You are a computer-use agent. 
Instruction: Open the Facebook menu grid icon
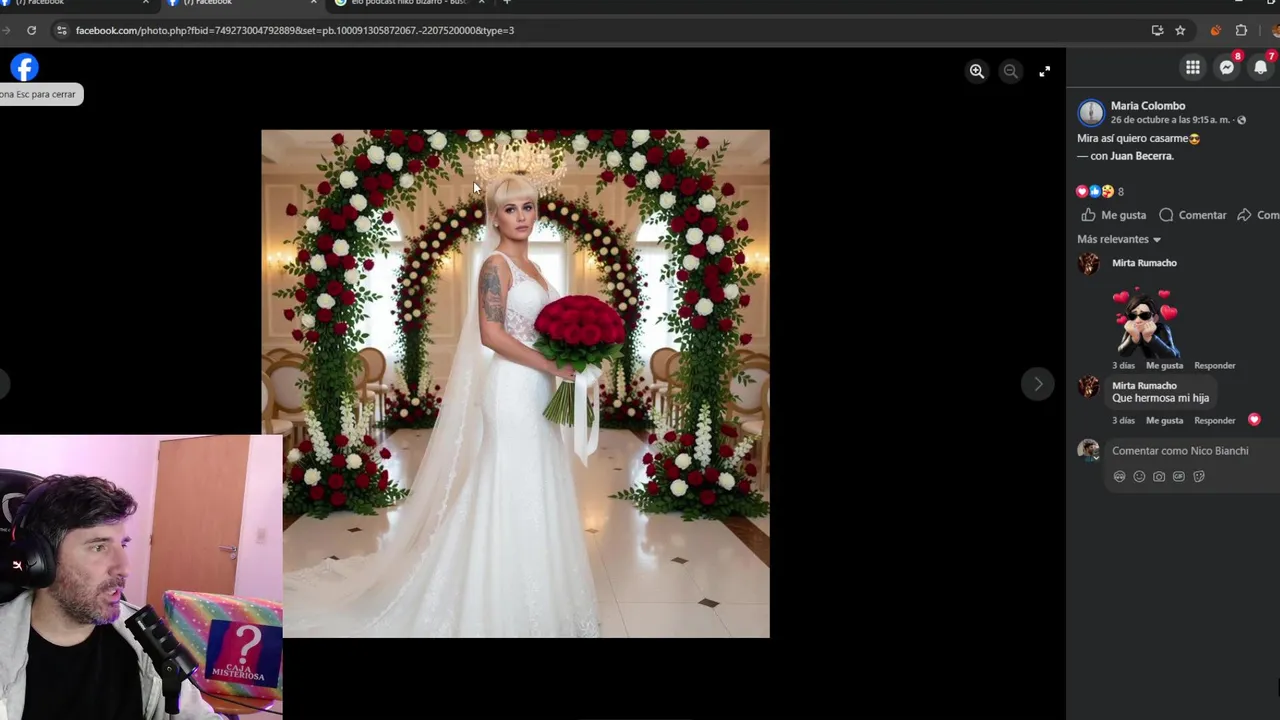point(1193,68)
